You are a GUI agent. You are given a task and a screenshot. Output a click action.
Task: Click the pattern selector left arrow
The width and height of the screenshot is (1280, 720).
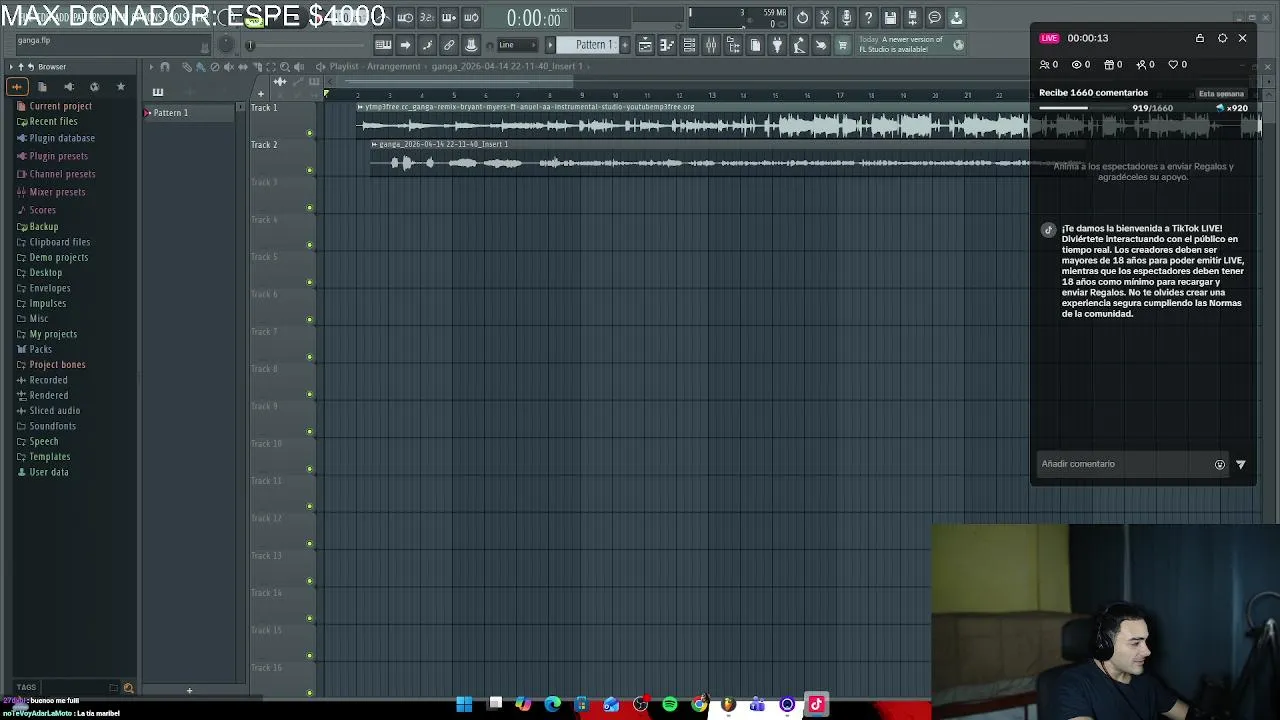pos(550,45)
